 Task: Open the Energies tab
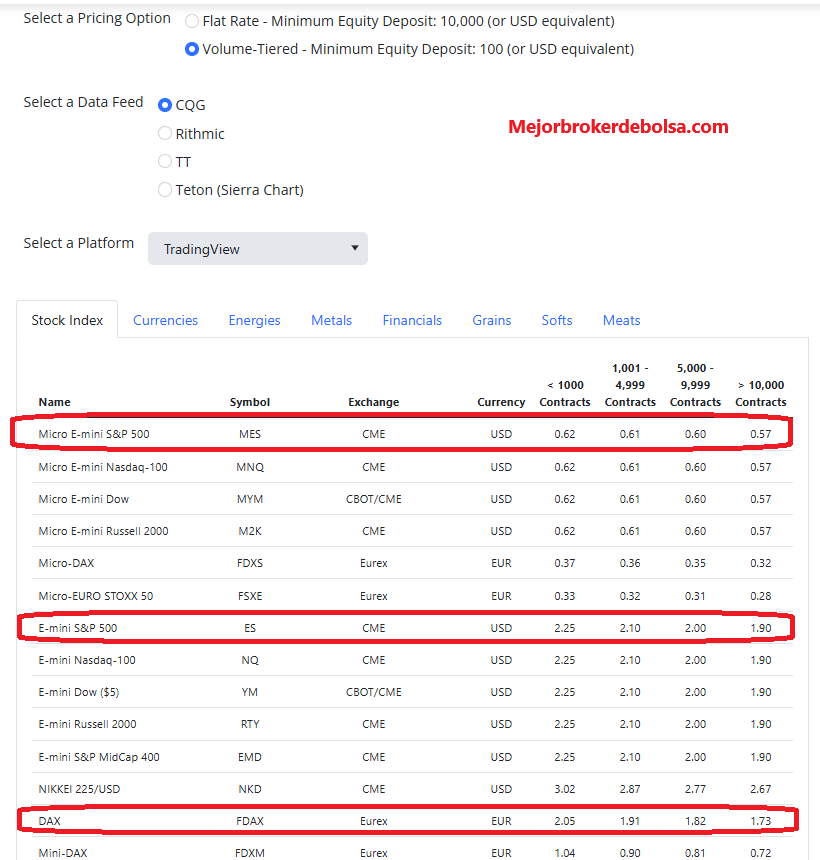[255, 320]
